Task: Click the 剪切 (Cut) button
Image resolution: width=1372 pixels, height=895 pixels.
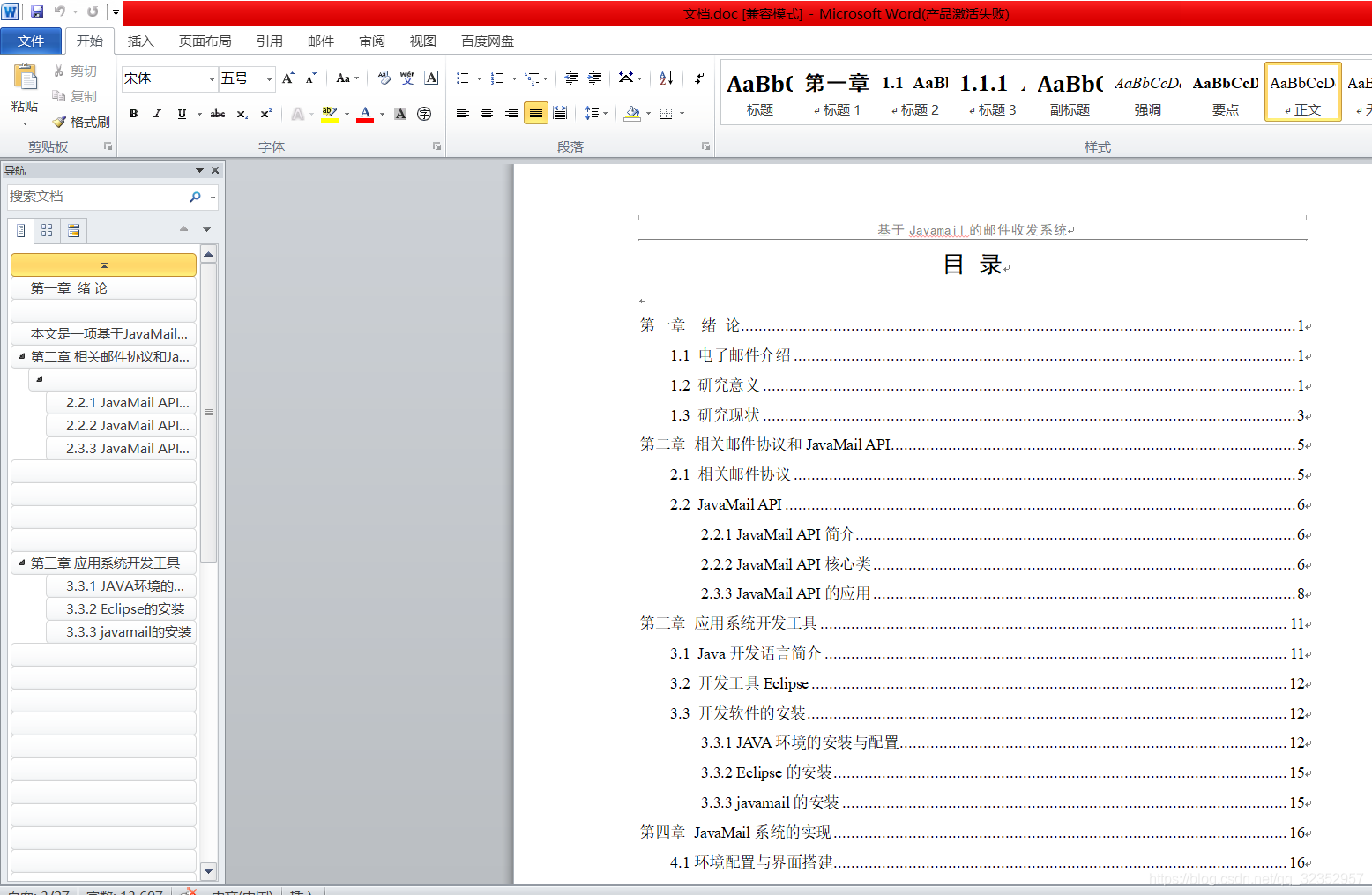Action: [x=75, y=71]
